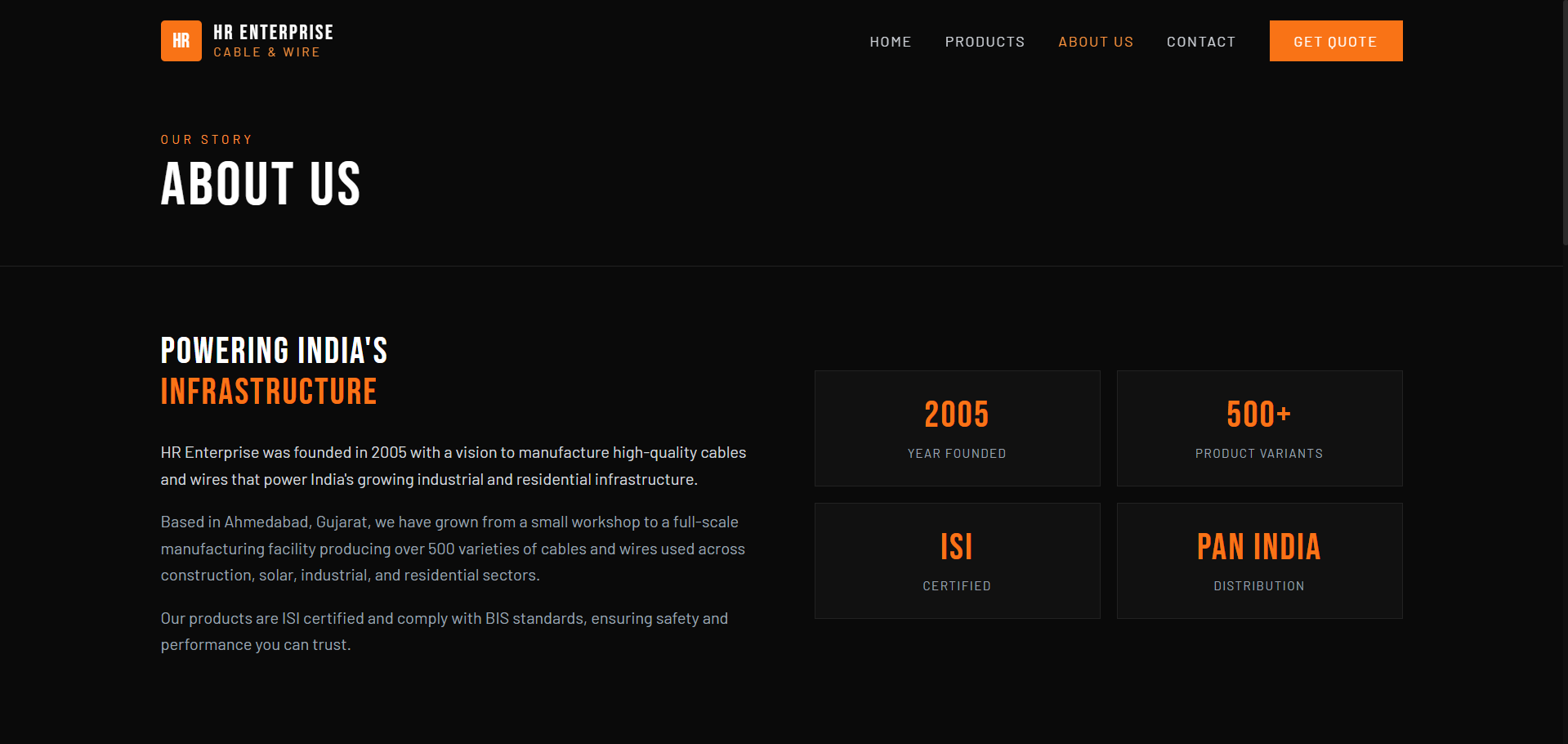Select the About Us nav link

[1095, 42]
